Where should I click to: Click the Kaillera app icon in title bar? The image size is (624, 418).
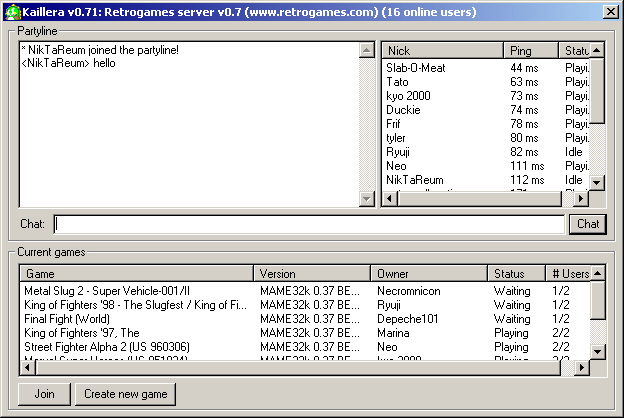coord(12,12)
